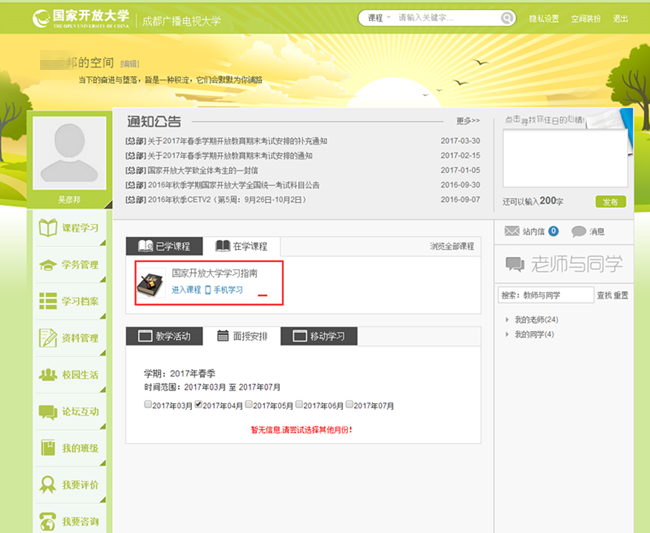Viewport: 650px width, 533px height.
Task: Click the 消息 label
Action: (x=597, y=232)
